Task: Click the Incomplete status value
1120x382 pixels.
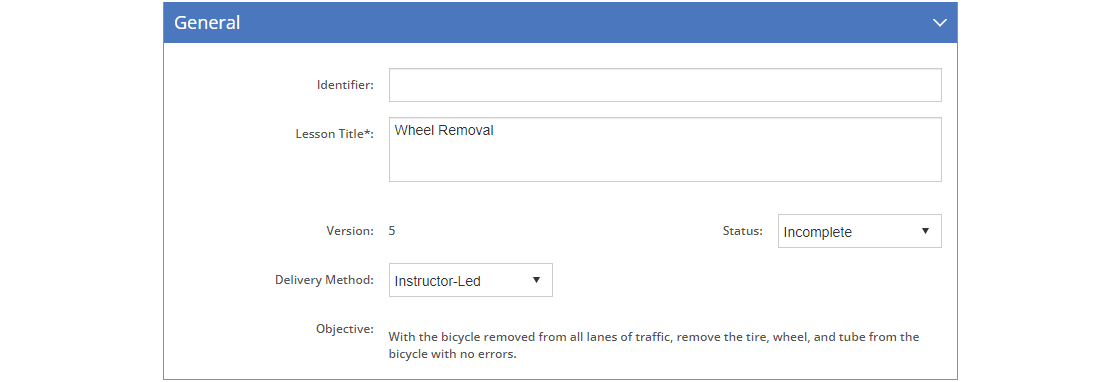Action: [x=818, y=232]
